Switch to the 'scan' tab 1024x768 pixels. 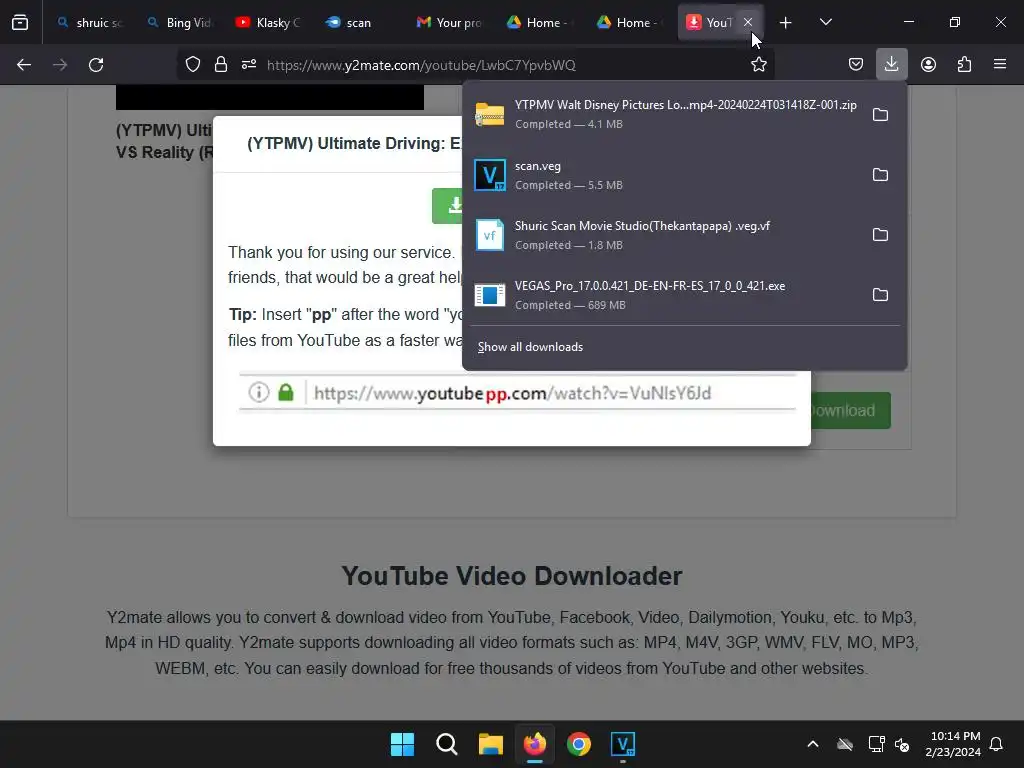(360, 22)
